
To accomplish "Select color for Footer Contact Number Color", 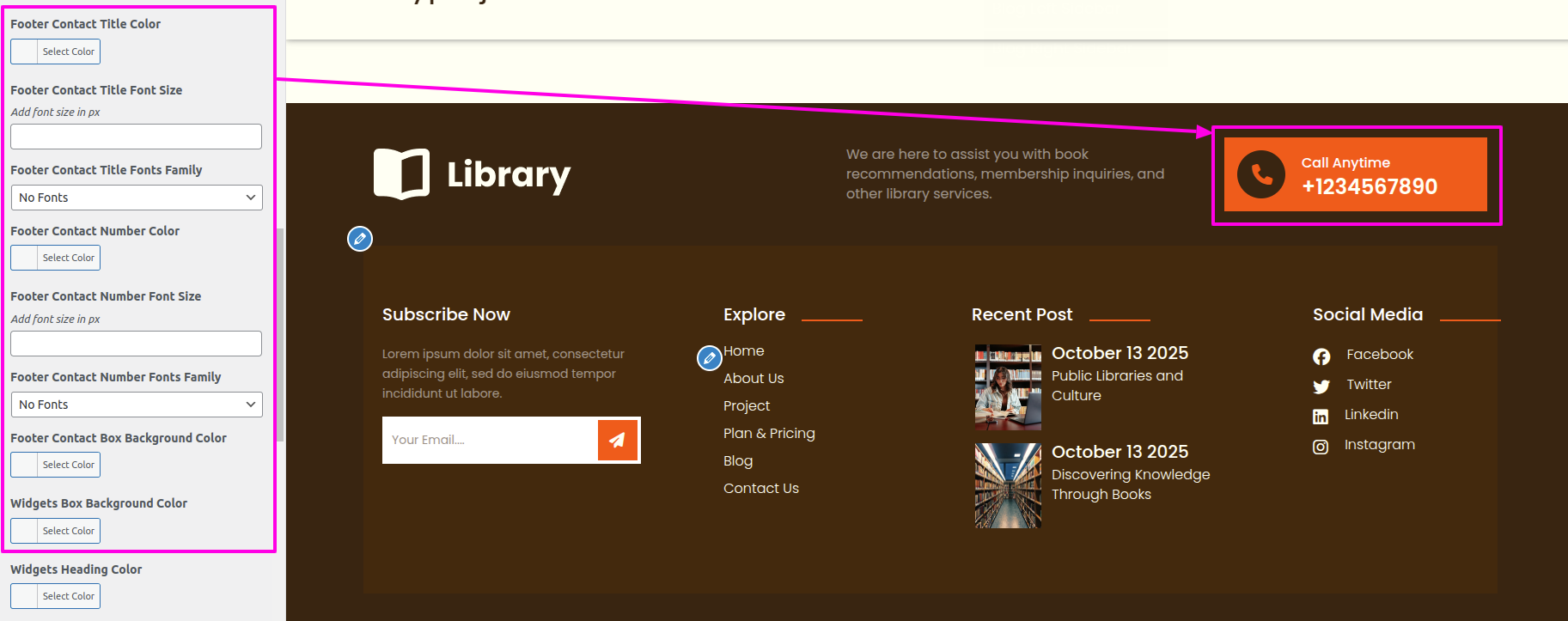I will coord(56,258).
